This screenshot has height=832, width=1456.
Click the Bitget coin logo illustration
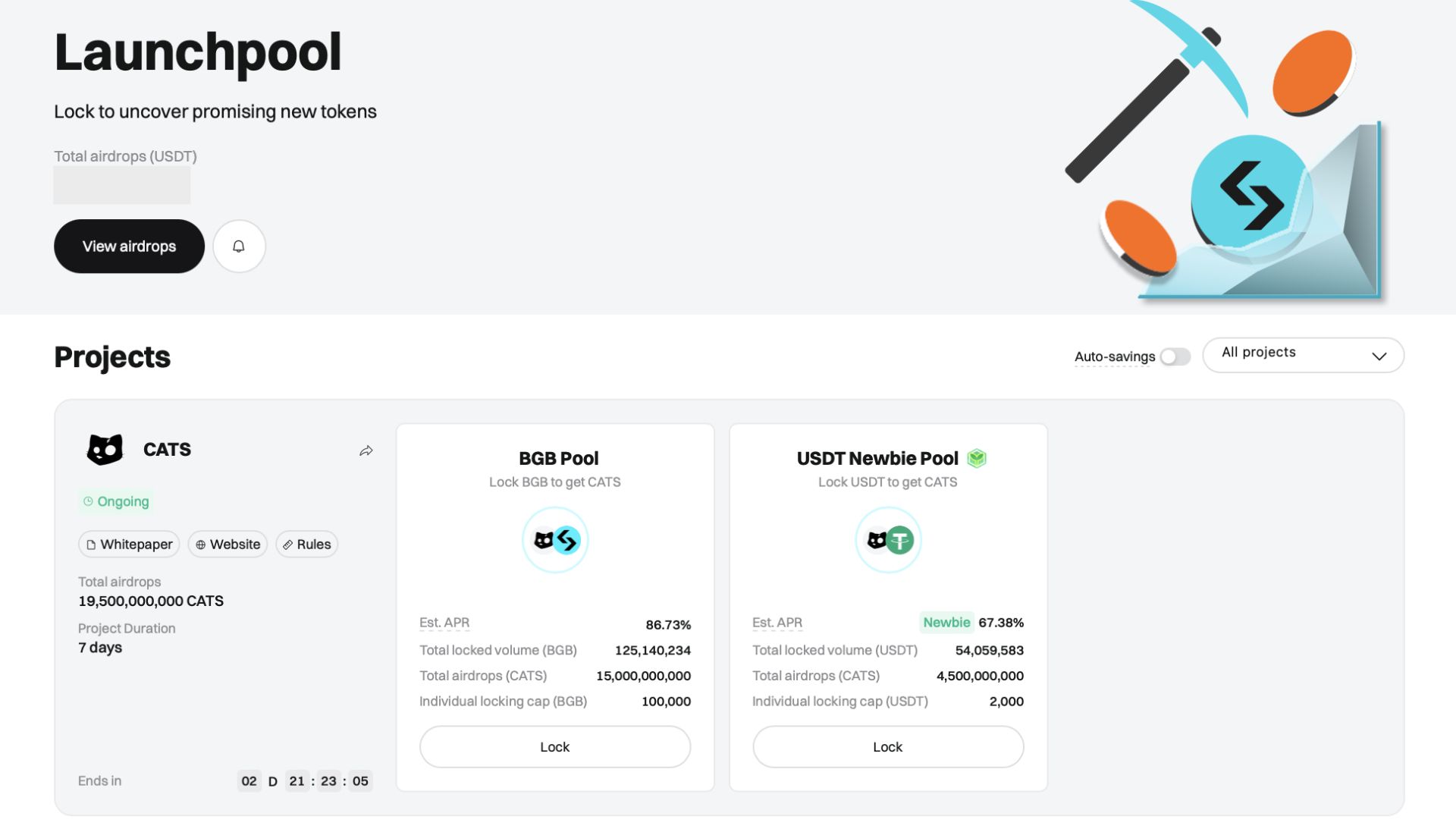[x=1251, y=195]
